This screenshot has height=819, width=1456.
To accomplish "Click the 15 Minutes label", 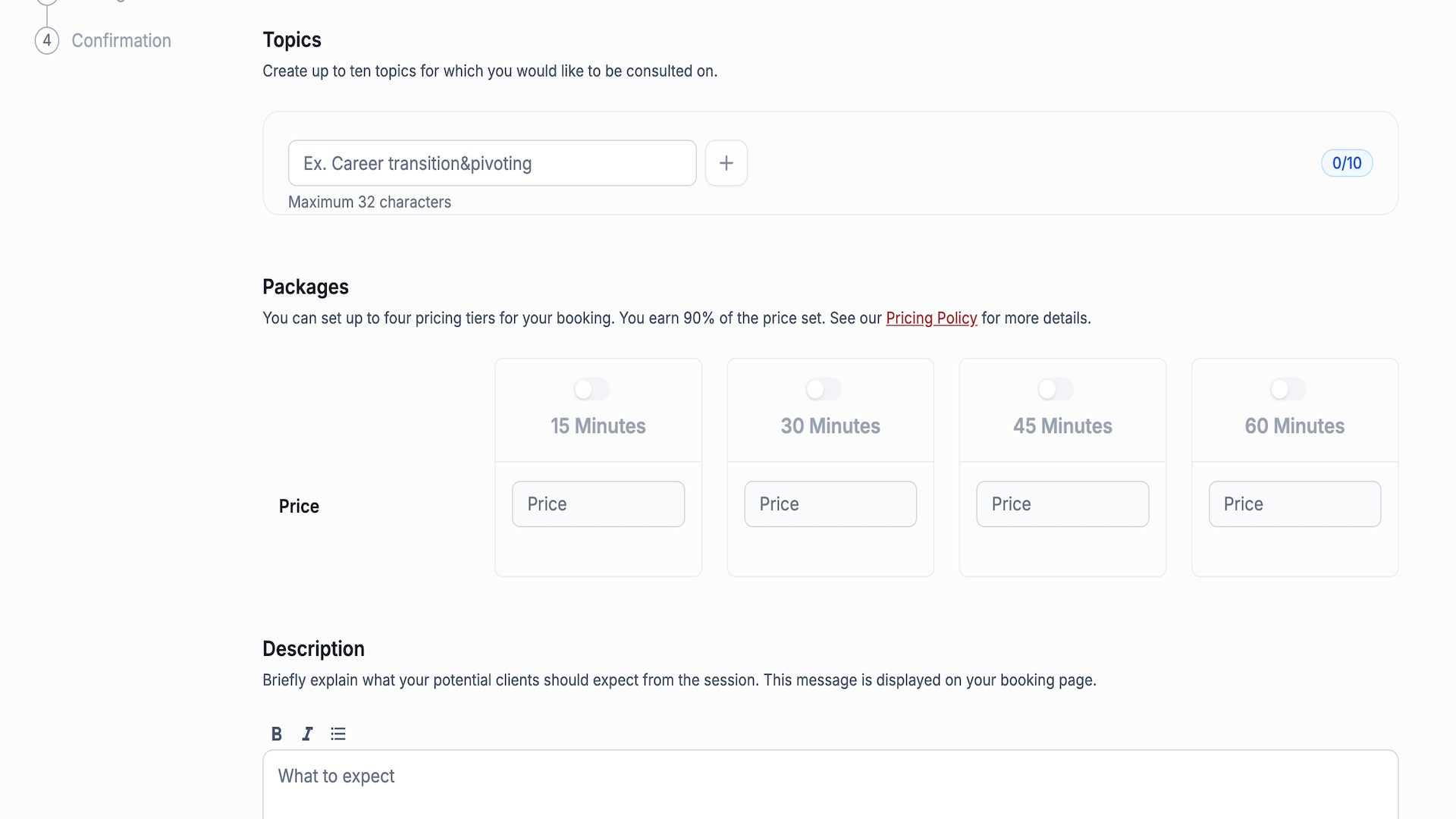I will [x=598, y=425].
